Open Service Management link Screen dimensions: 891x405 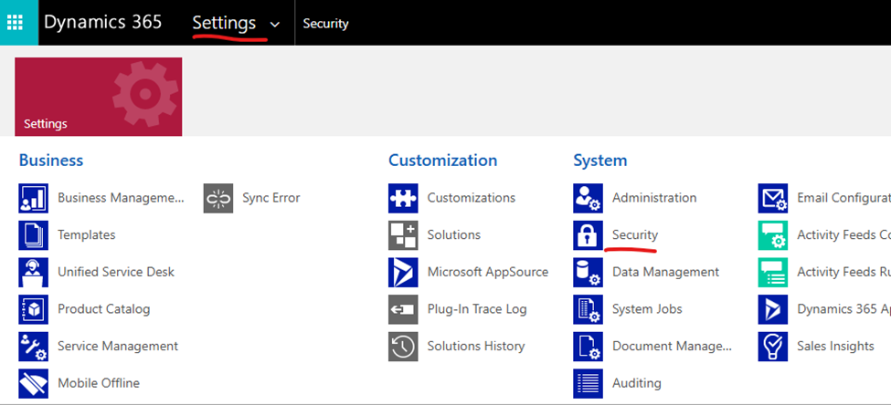click(x=118, y=346)
